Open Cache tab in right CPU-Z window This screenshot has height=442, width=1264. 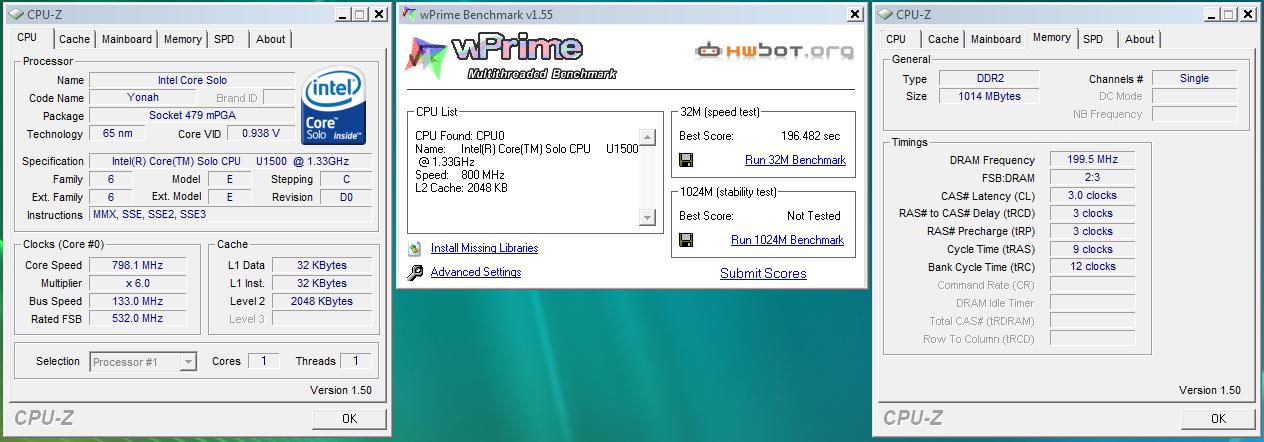pos(943,39)
